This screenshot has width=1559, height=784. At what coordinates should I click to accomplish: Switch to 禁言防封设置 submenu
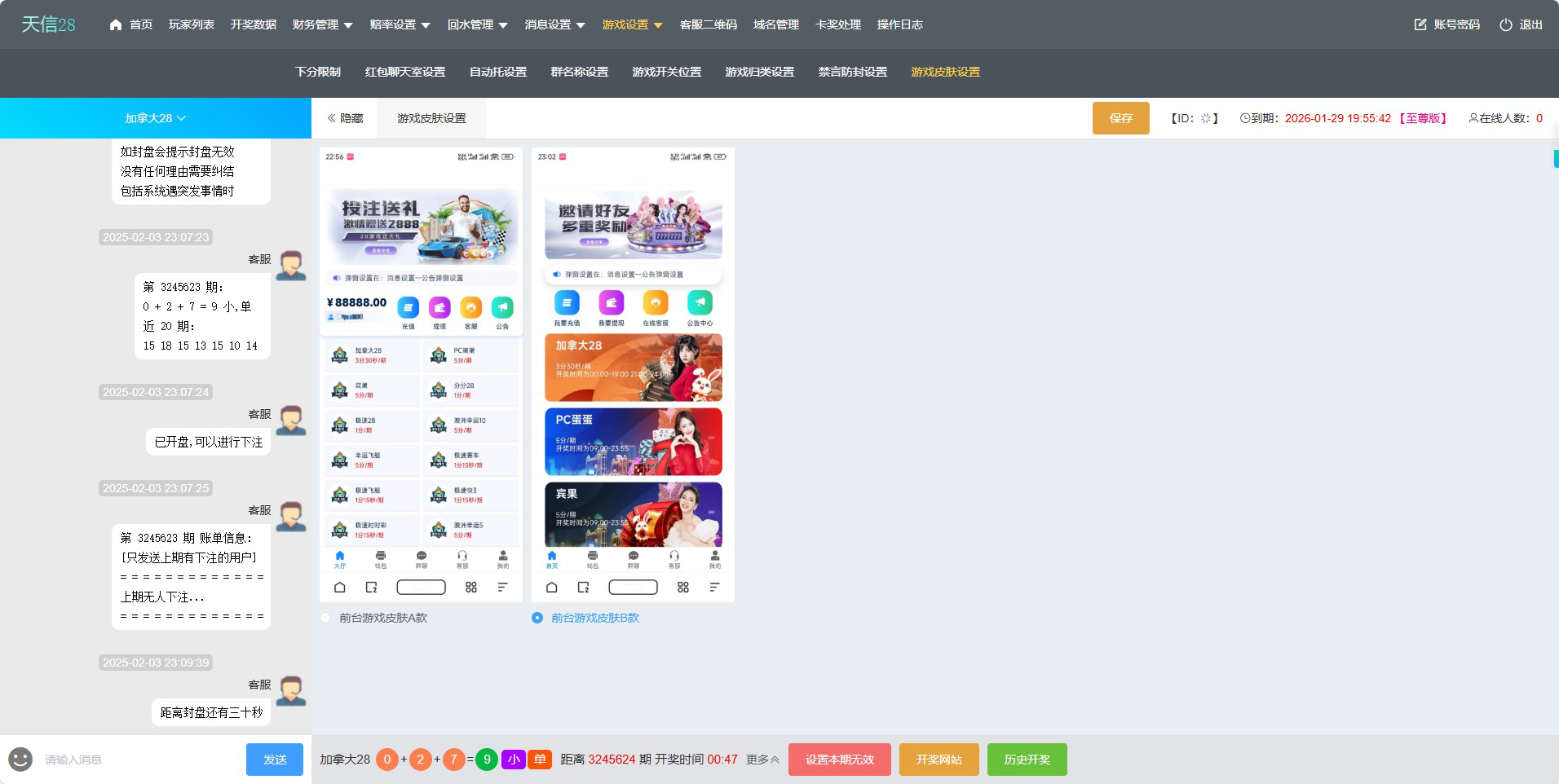point(853,72)
